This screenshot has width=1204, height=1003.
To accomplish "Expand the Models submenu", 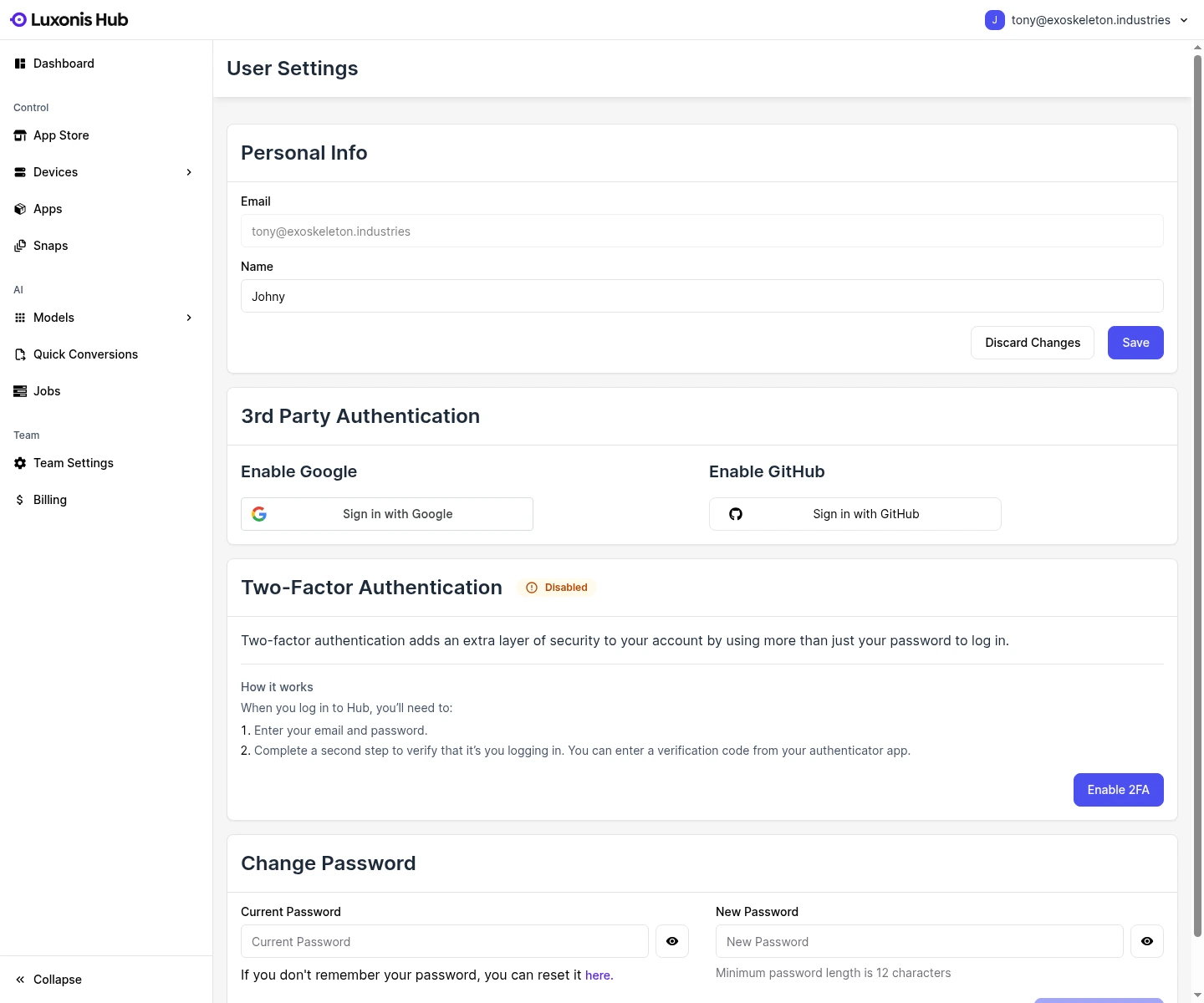I will (189, 318).
